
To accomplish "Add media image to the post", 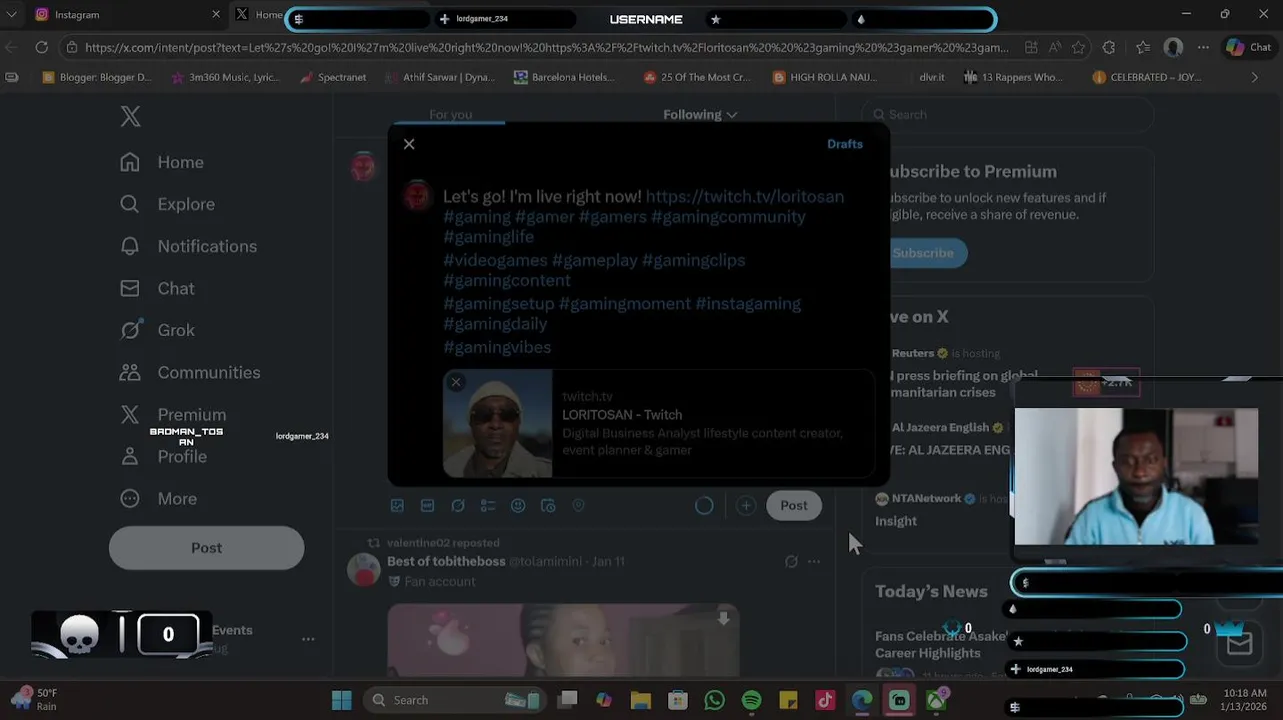I will 397,506.
